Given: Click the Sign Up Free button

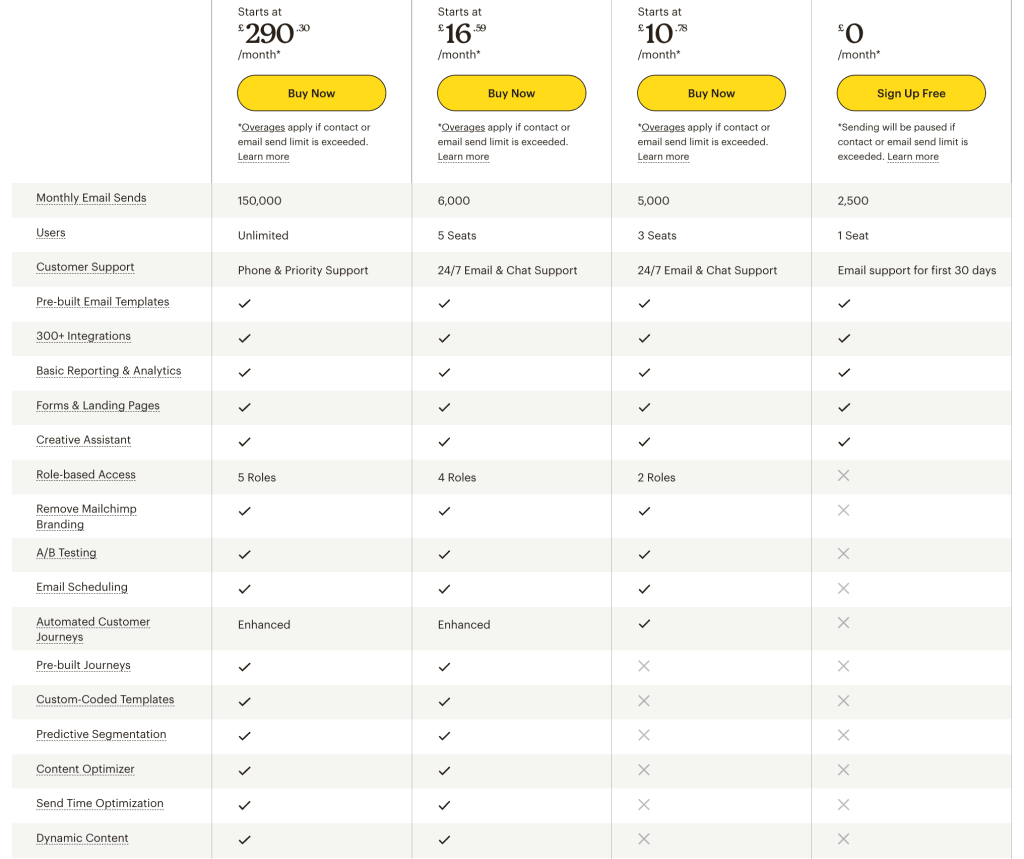Looking at the screenshot, I should [911, 93].
